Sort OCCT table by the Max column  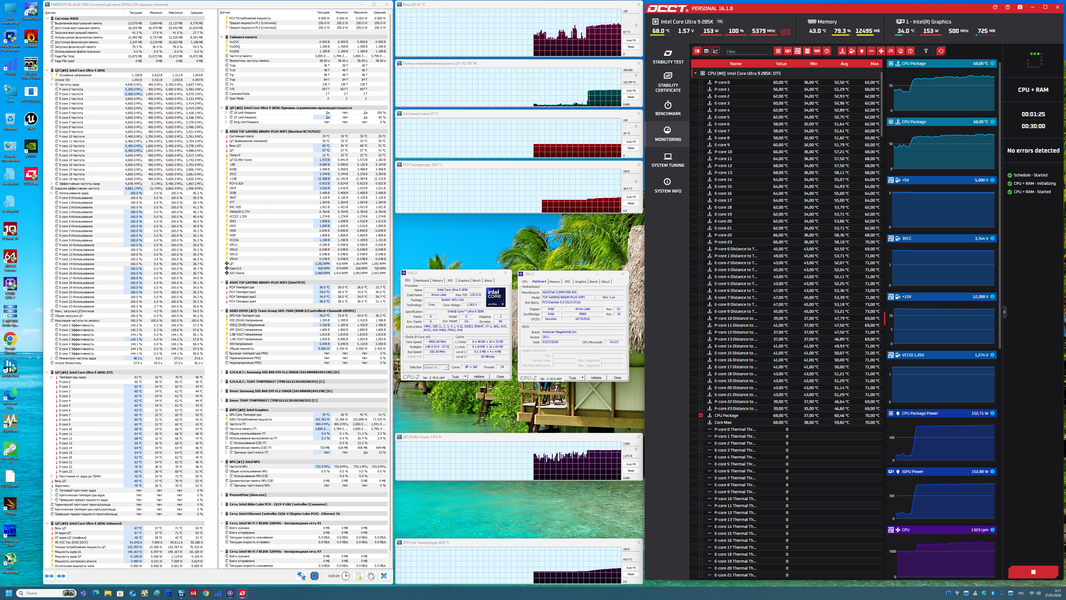(874, 63)
